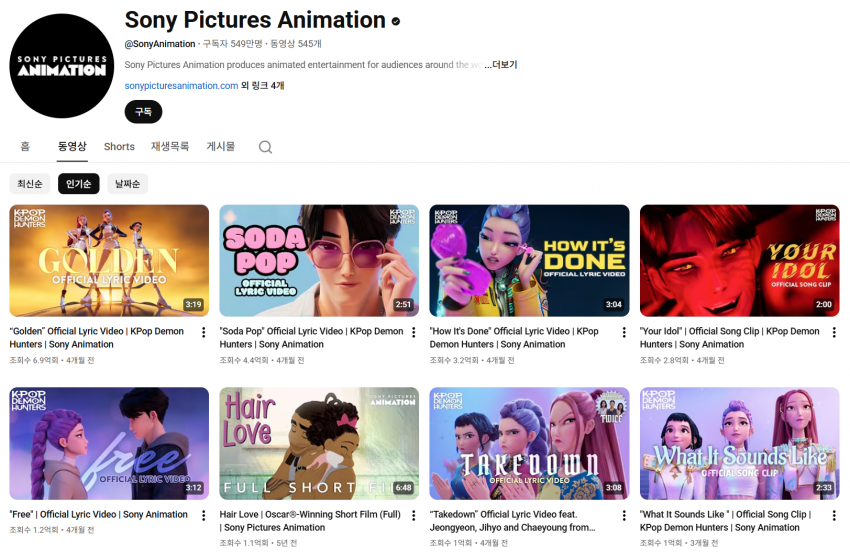
Task: Open the sonypicturesanimation.com link
Action: [x=181, y=86]
